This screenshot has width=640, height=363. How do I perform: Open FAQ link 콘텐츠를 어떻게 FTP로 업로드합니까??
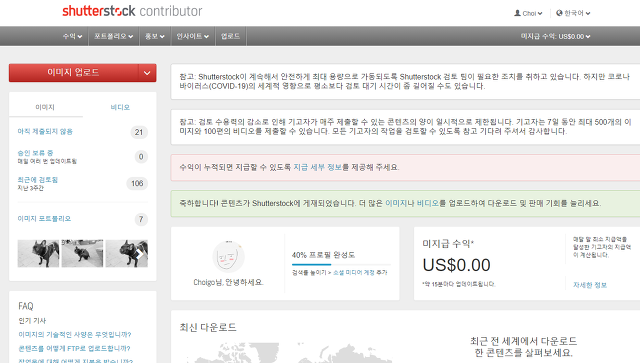(74, 348)
